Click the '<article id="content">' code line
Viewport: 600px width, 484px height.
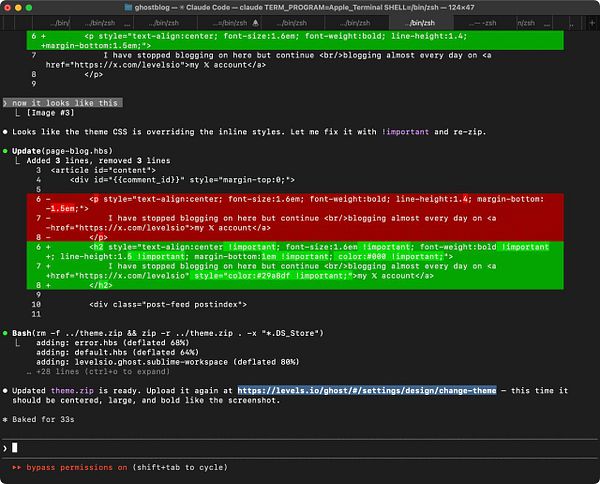coord(103,170)
